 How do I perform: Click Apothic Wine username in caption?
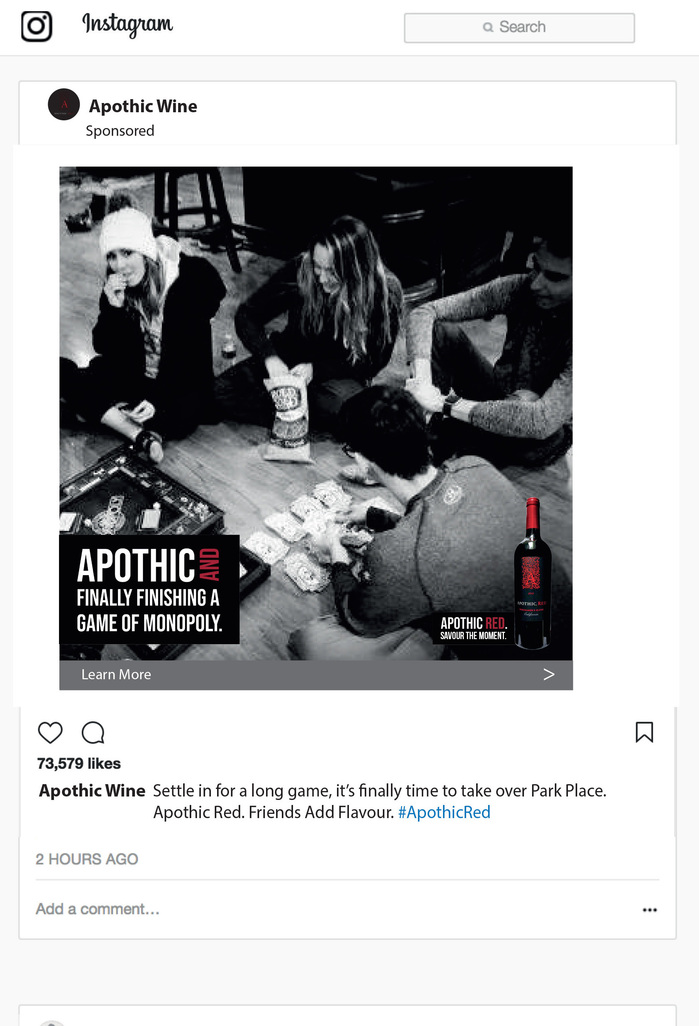pyautogui.click(x=92, y=790)
